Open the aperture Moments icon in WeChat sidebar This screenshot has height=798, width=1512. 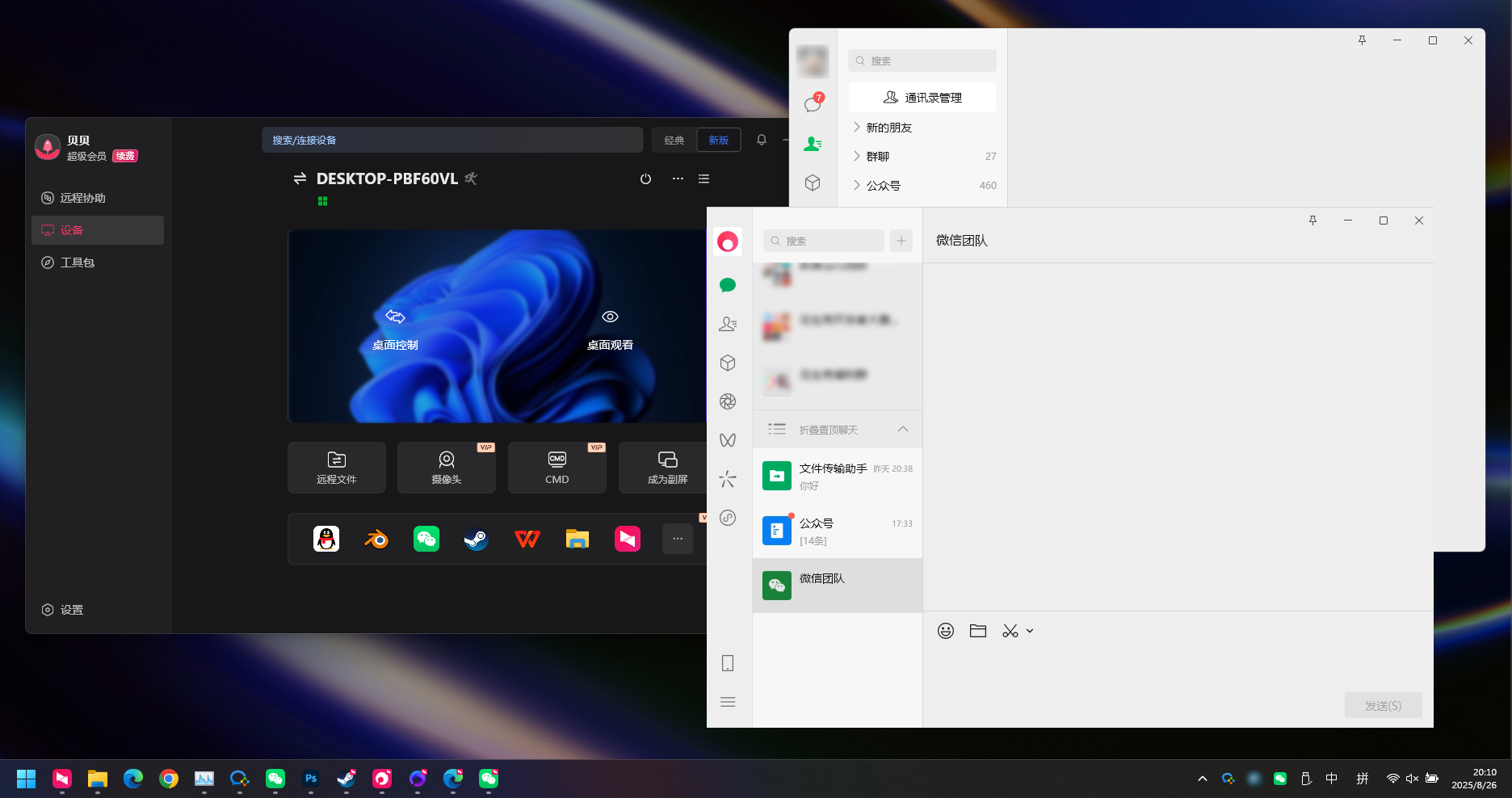(728, 401)
